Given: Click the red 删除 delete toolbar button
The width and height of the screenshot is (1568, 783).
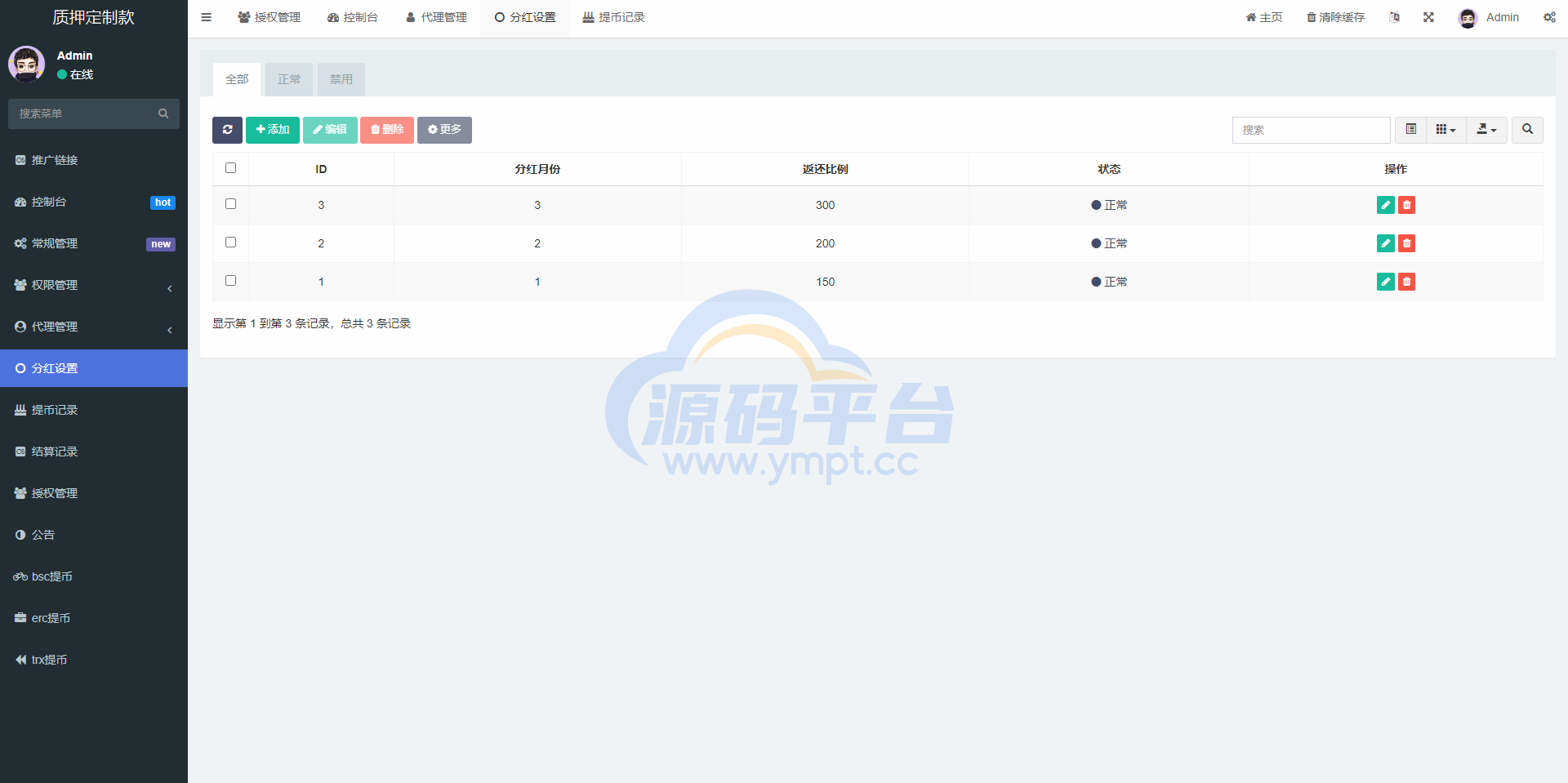Looking at the screenshot, I should pyautogui.click(x=387, y=130).
